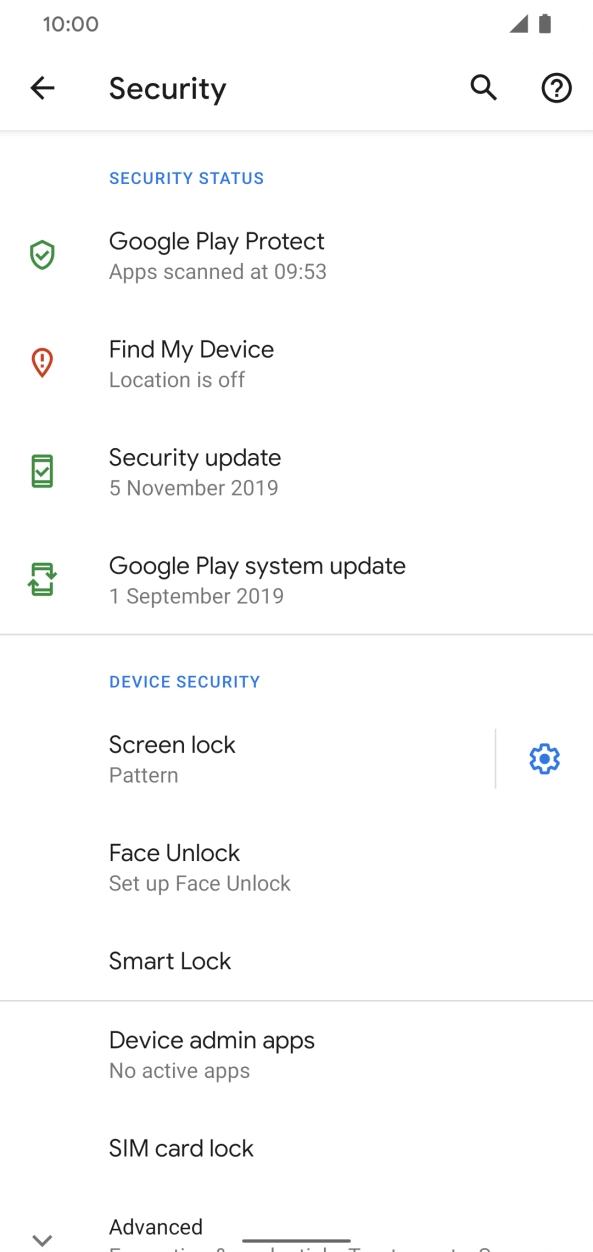
Task: Tap the clock showing 10:00
Action: [69, 24]
